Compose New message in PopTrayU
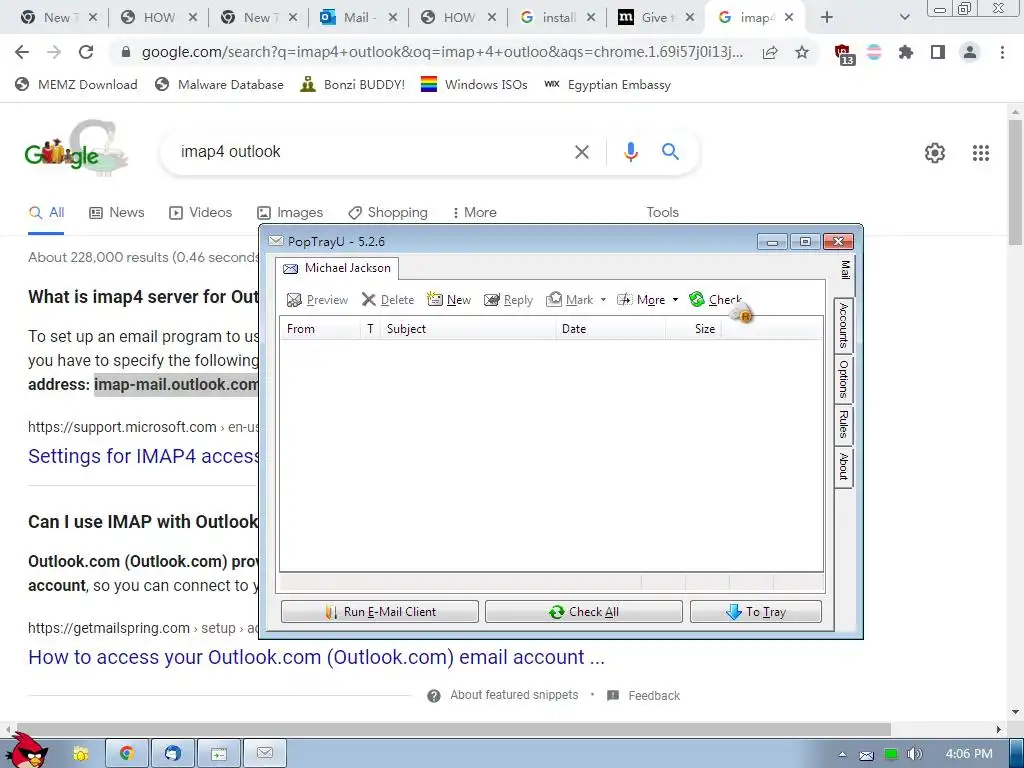 [449, 300]
